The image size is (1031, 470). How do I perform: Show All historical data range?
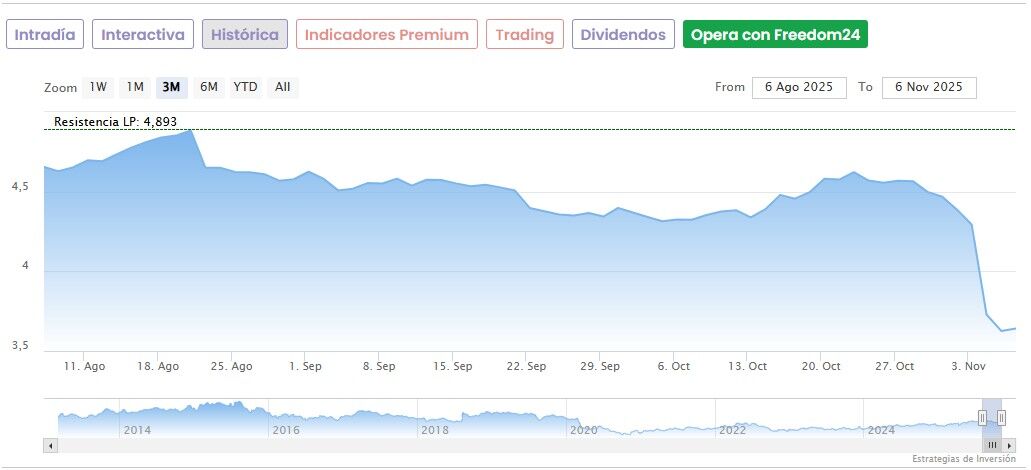pos(283,87)
